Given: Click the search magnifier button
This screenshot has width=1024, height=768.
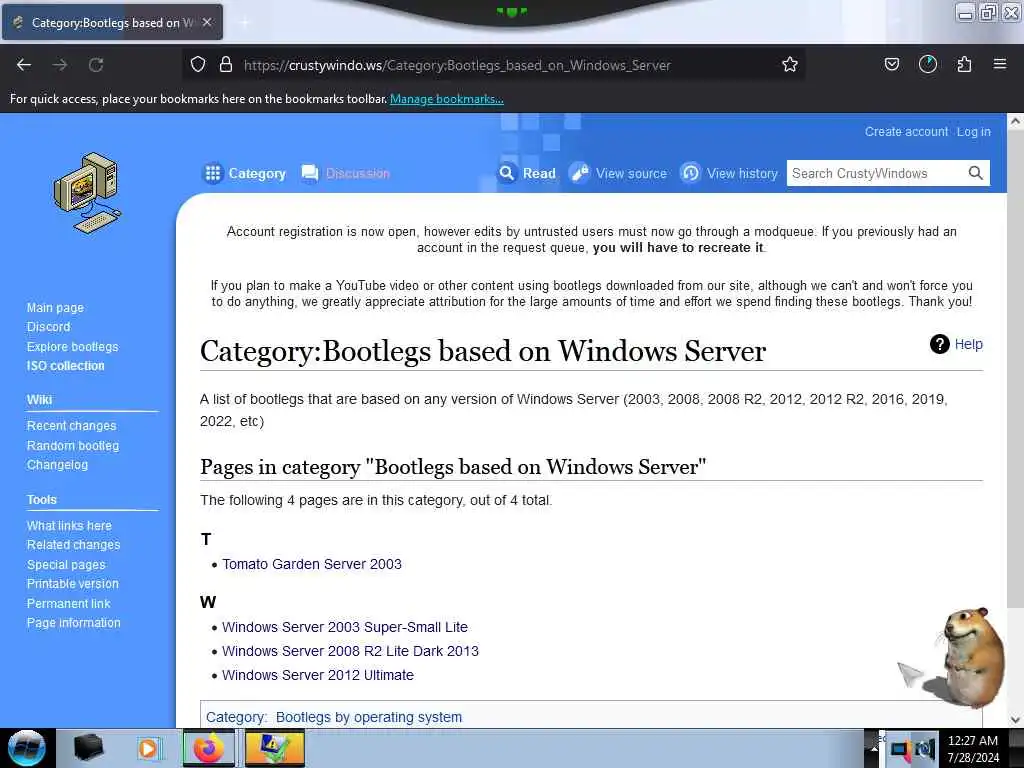Looking at the screenshot, I should pyautogui.click(x=975, y=173).
